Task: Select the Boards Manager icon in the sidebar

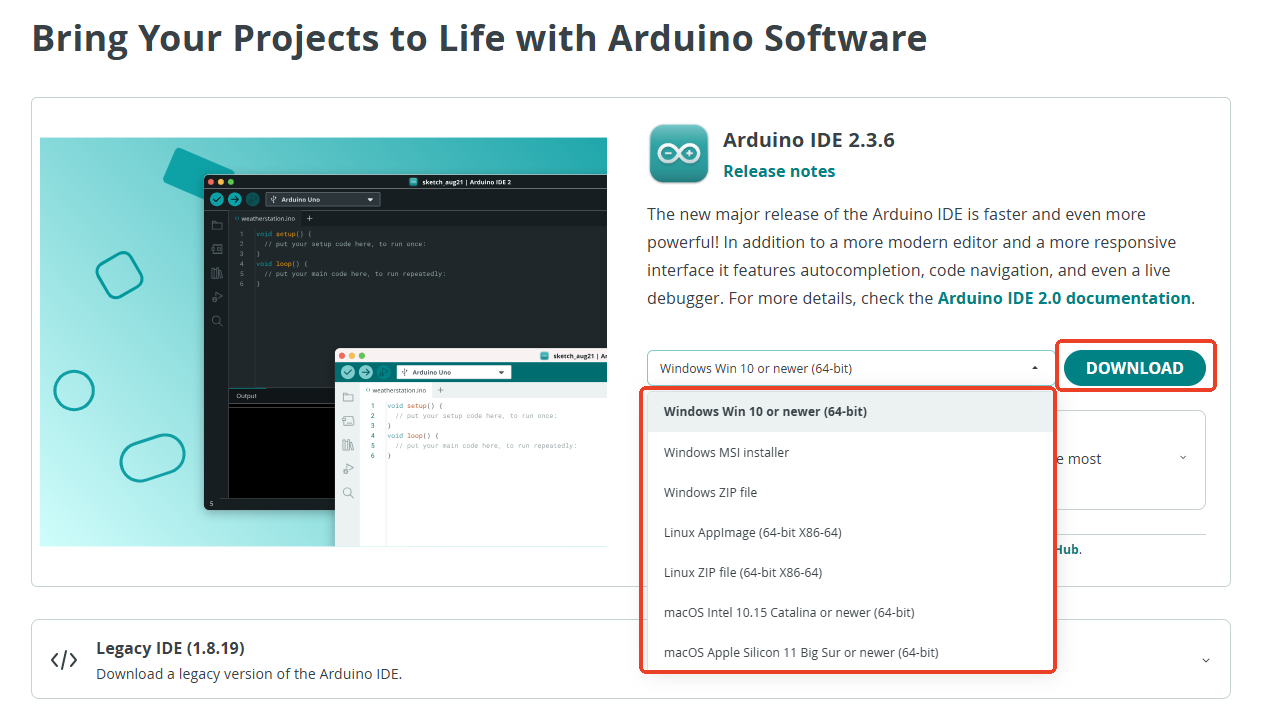Action: coord(216,249)
